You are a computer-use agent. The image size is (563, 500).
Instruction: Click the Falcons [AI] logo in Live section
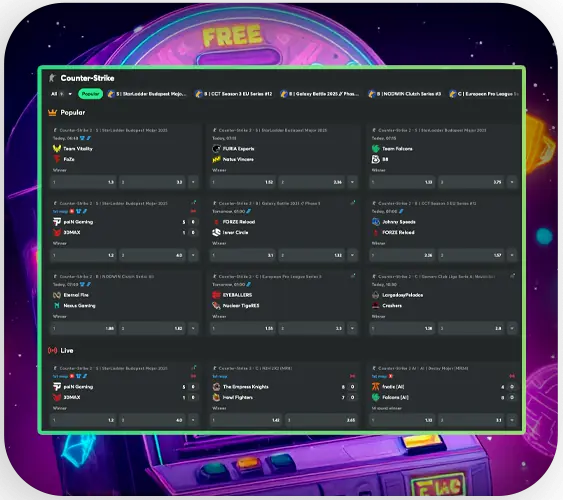pyautogui.click(x=376, y=397)
